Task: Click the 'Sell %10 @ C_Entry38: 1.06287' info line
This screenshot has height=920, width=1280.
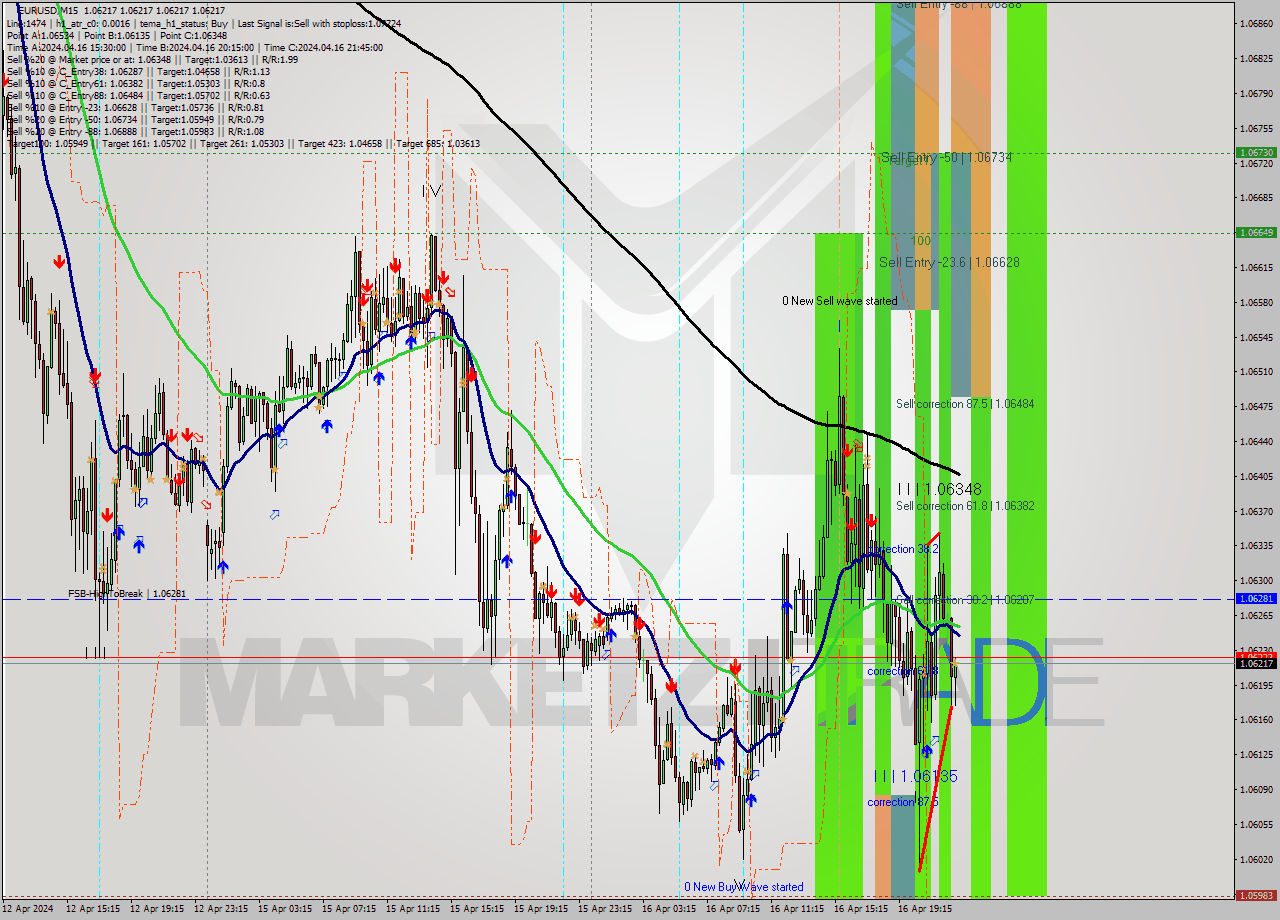Action: [x=138, y=71]
